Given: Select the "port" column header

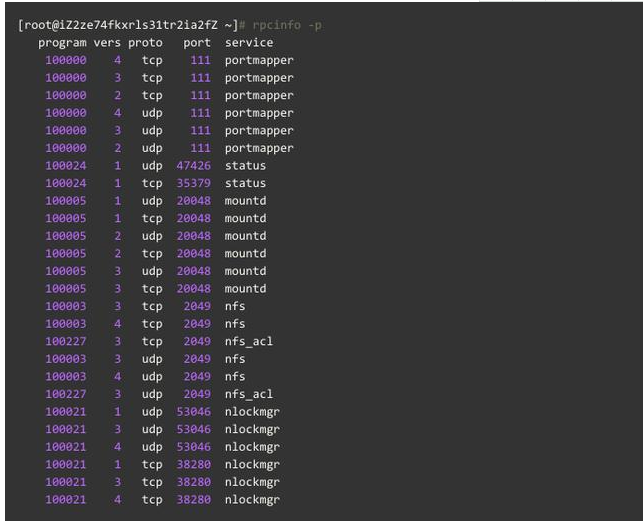Looking at the screenshot, I should (197, 43).
